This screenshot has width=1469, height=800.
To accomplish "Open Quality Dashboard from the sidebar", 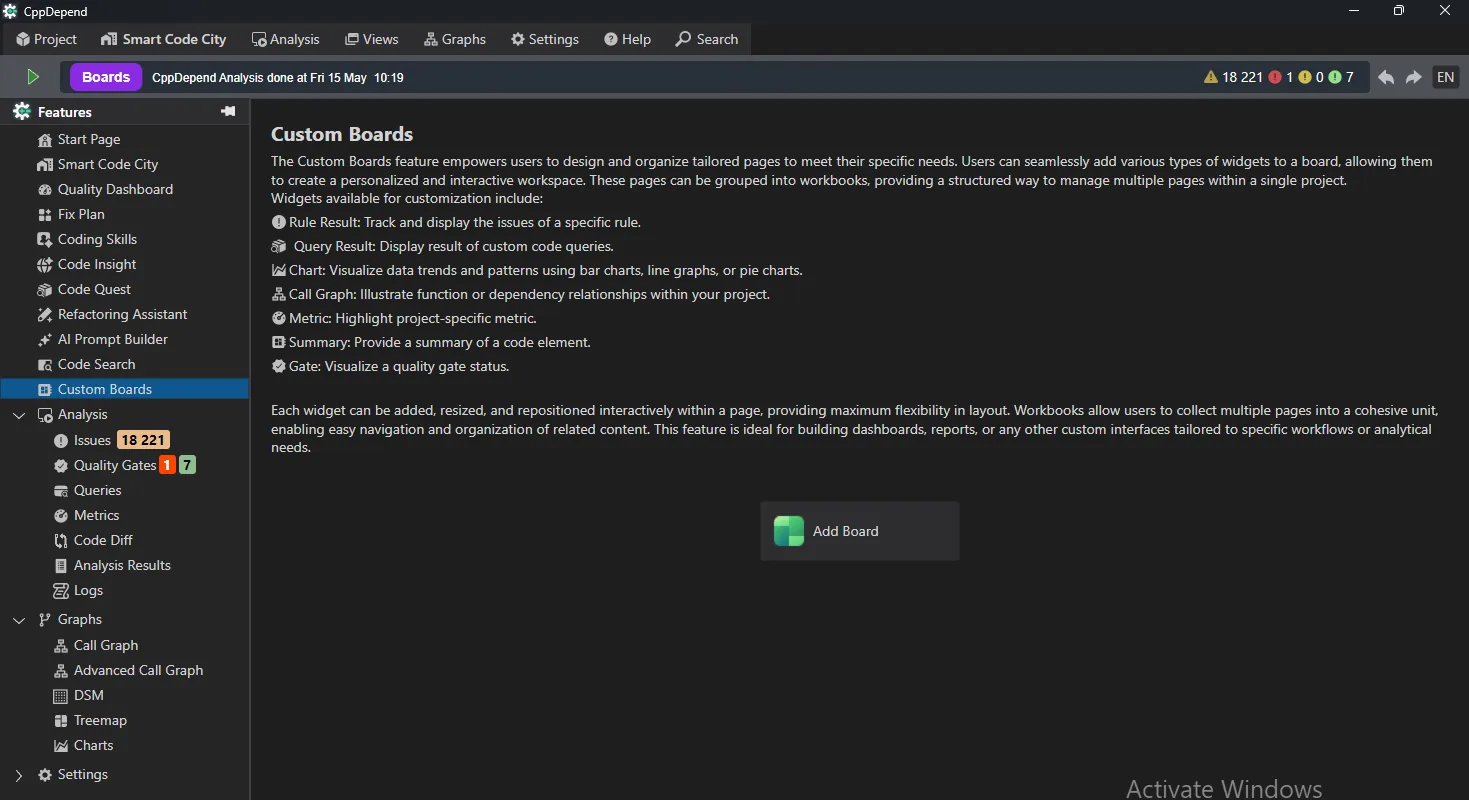I will pyautogui.click(x=115, y=189).
